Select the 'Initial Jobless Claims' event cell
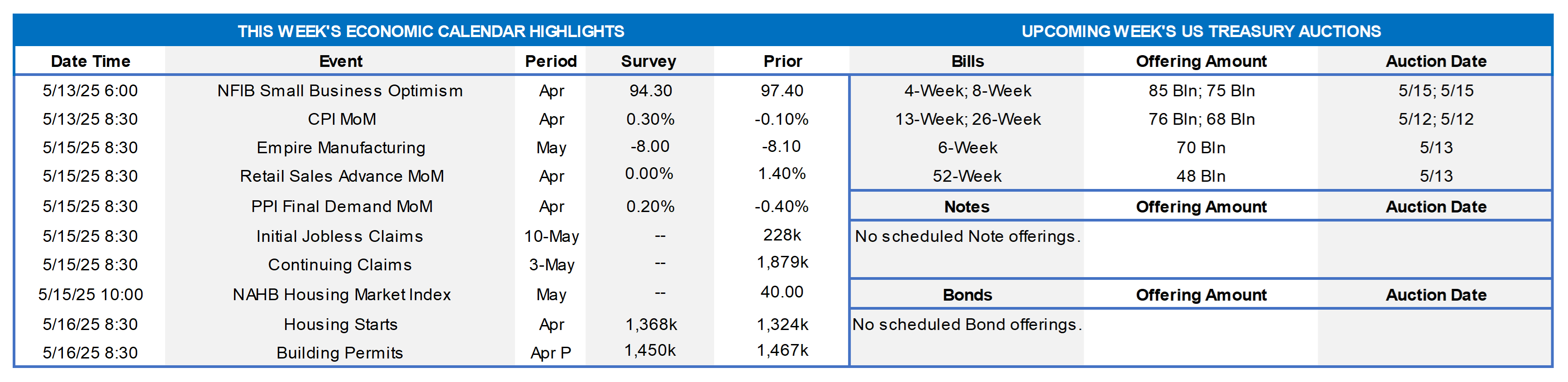Viewport: 1568px width, 382px height. pyautogui.click(x=340, y=236)
